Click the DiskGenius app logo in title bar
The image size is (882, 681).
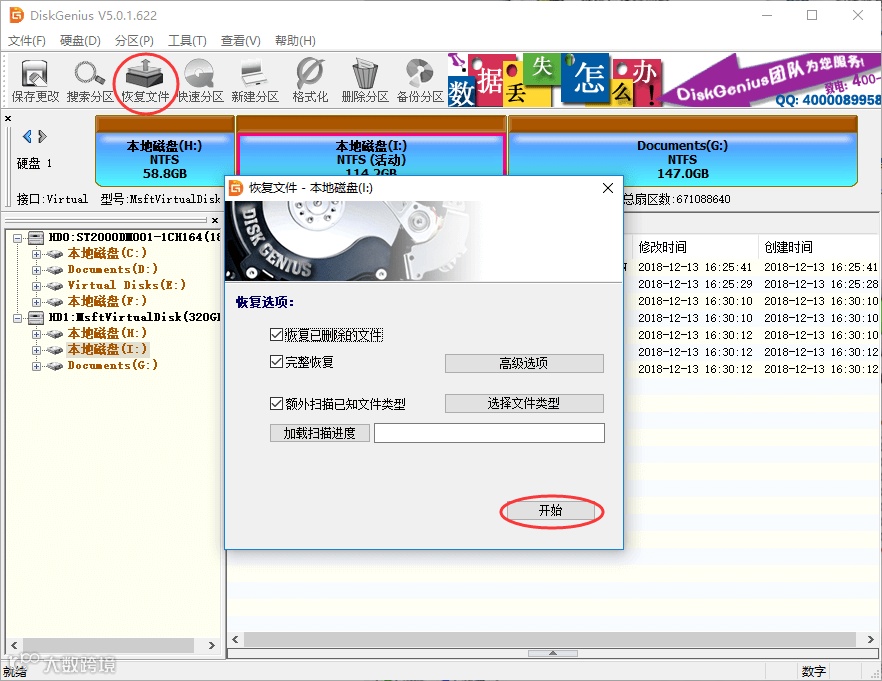pyautogui.click(x=16, y=15)
